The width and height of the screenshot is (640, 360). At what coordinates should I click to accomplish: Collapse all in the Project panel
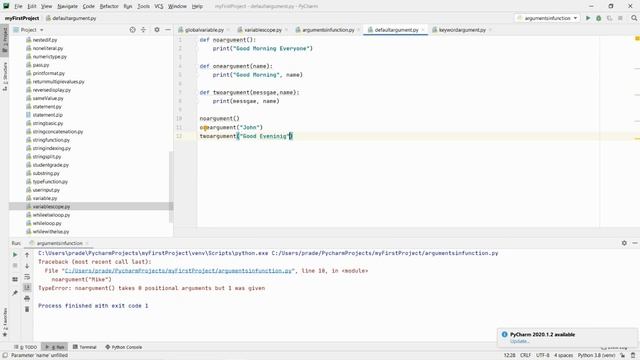pos(143,30)
